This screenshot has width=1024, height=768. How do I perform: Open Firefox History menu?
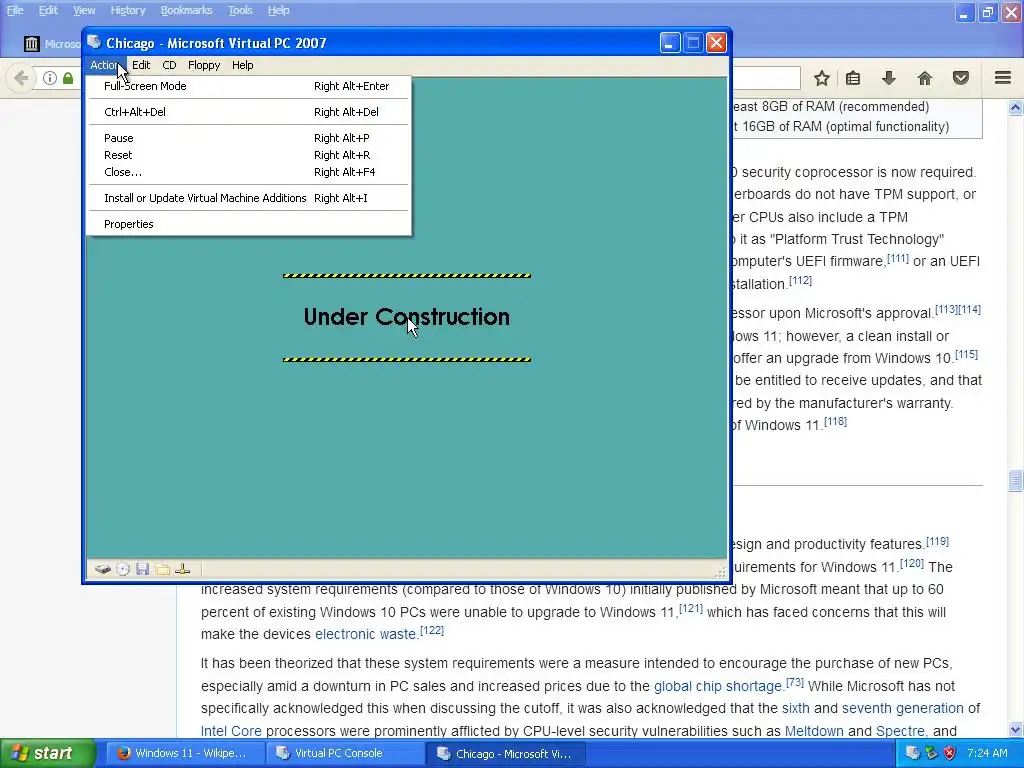click(127, 10)
